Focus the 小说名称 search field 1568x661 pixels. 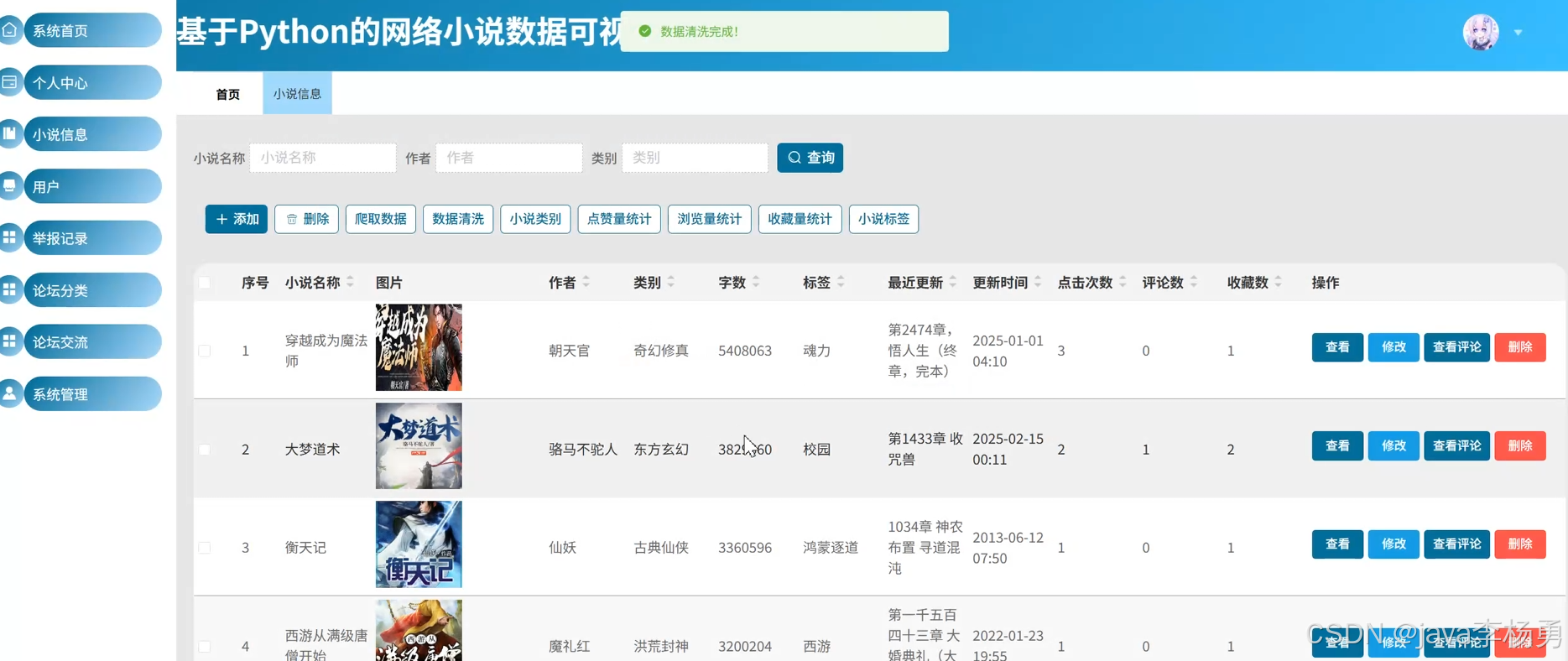coord(323,158)
